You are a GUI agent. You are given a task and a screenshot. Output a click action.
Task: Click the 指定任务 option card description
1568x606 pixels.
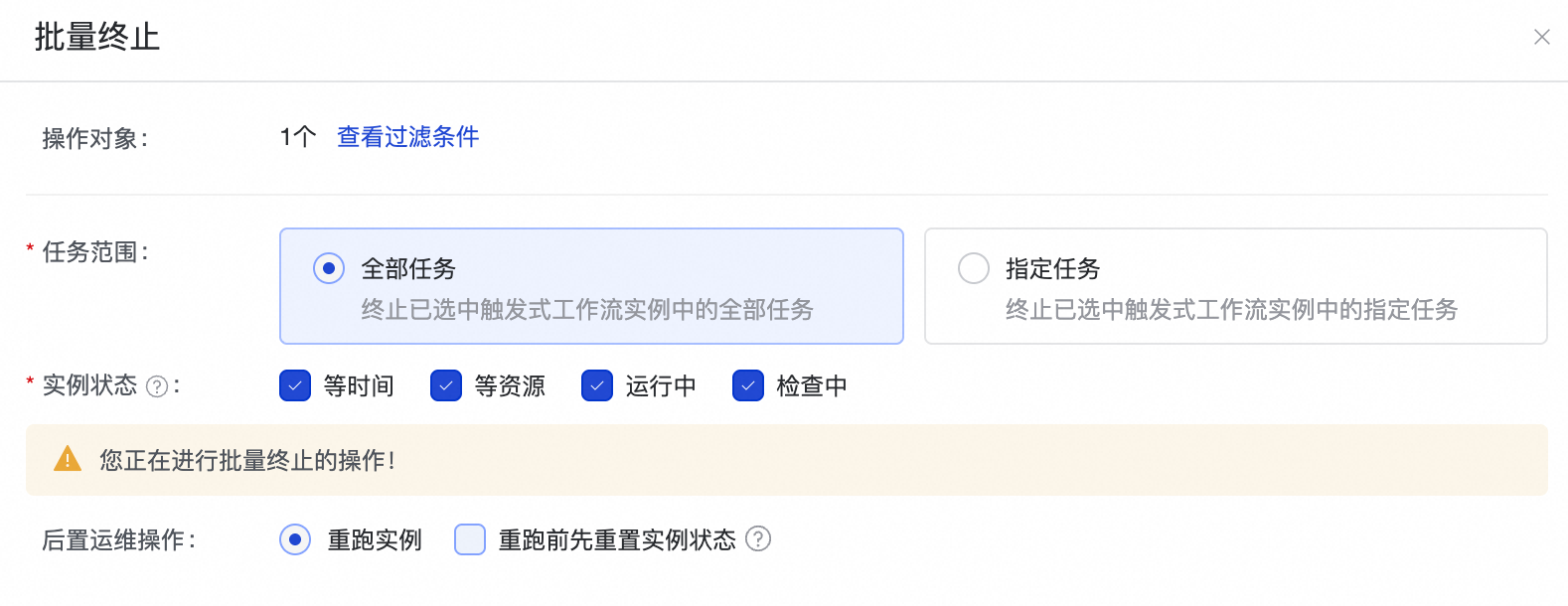pos(1231,310)
